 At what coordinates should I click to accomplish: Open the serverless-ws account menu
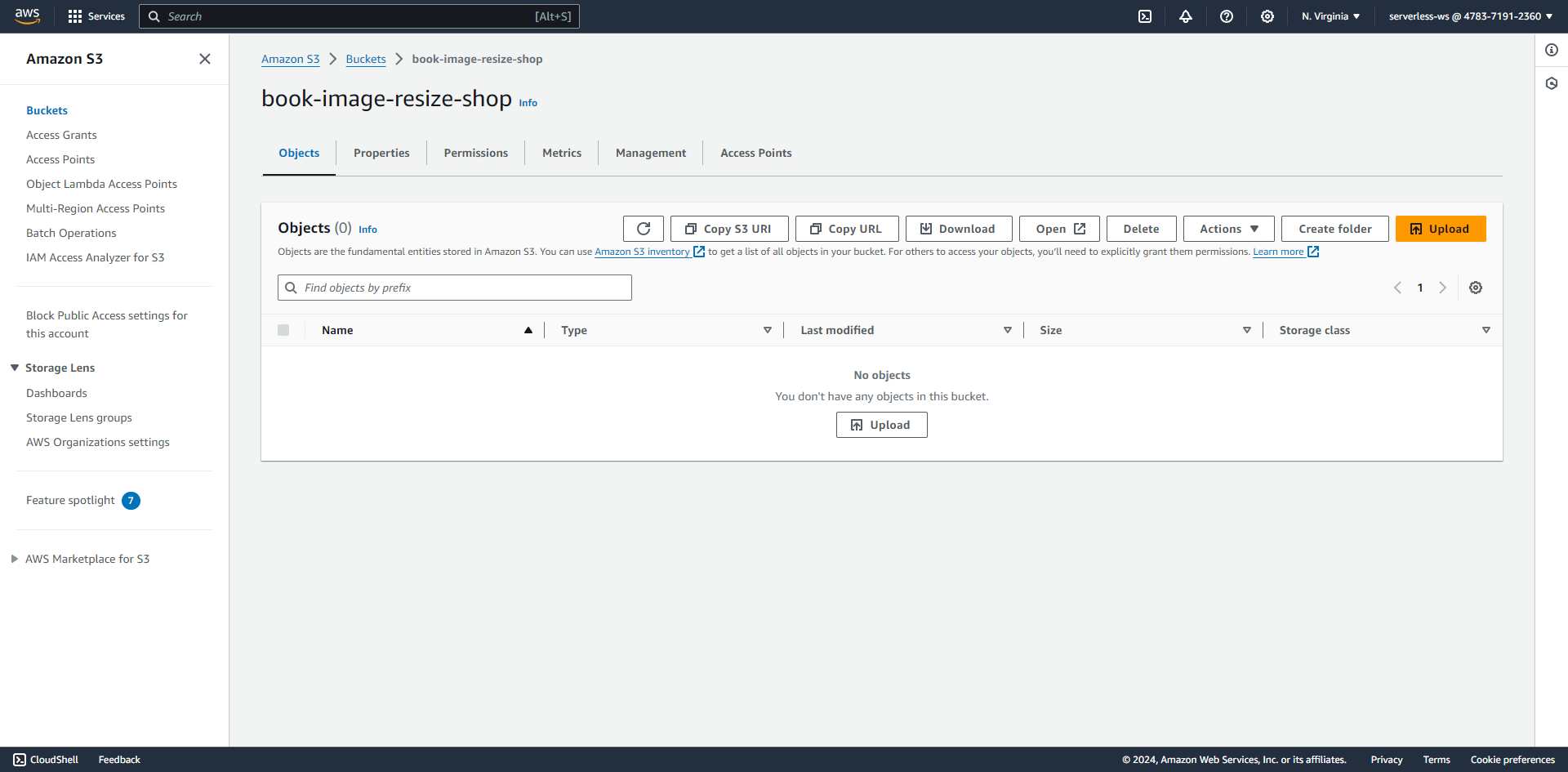pos(1471,16)
